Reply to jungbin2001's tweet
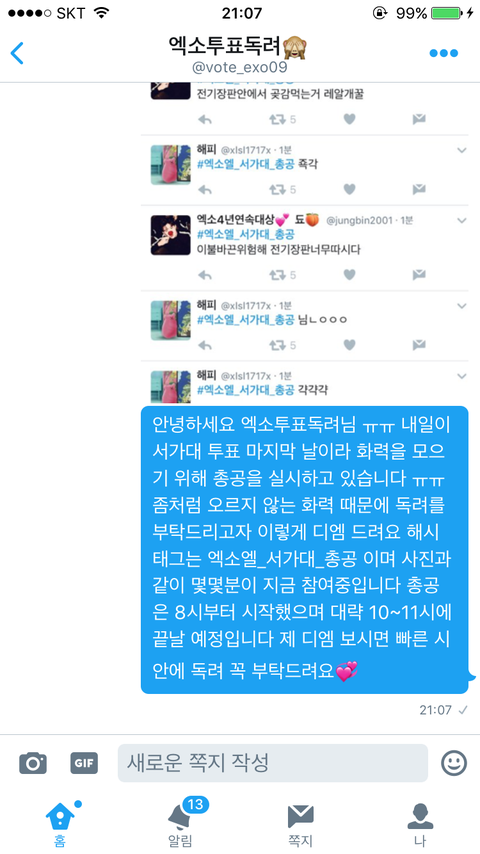 (204, 274)
